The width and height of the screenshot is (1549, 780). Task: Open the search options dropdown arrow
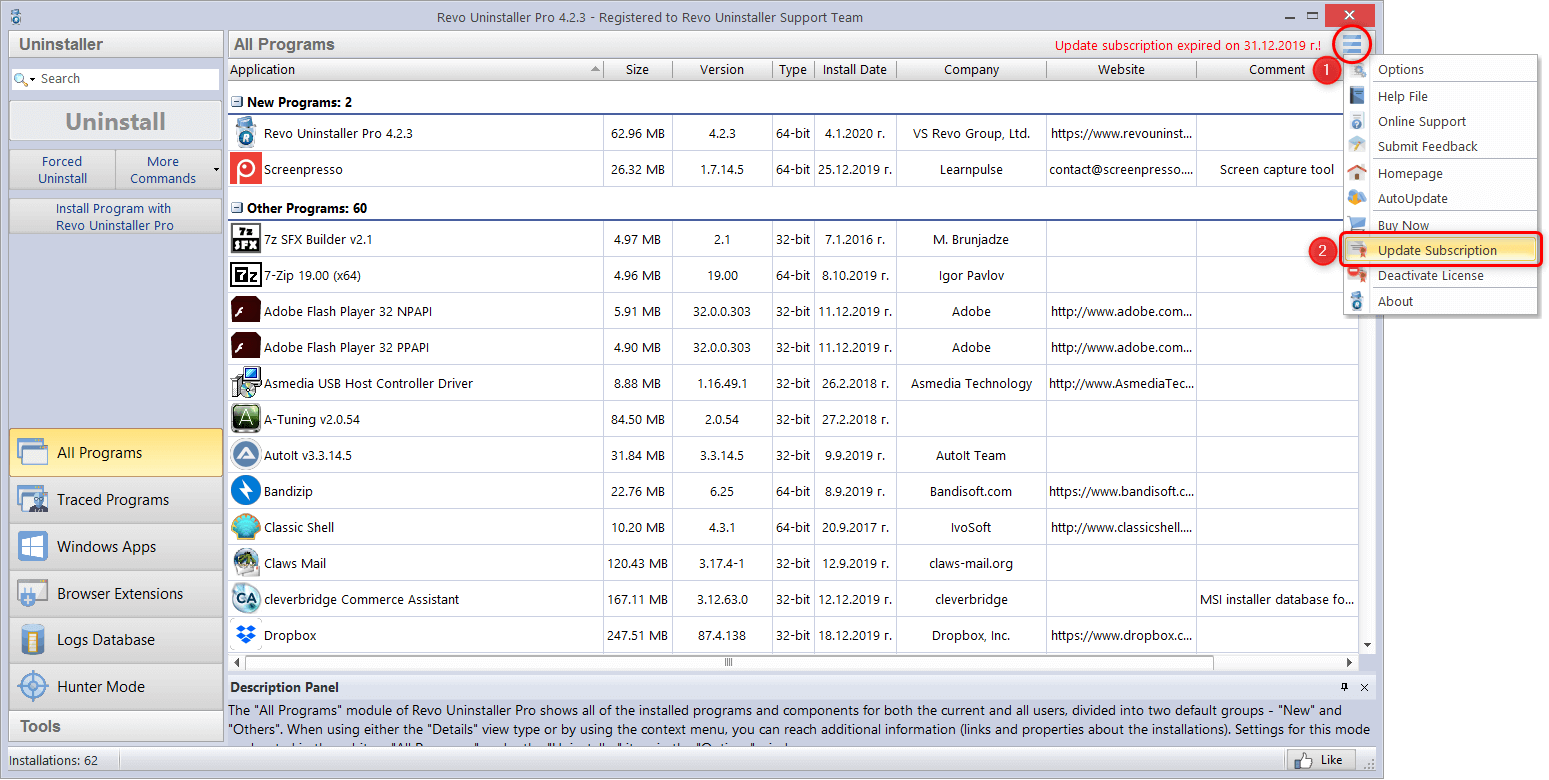tap(33, 80)
